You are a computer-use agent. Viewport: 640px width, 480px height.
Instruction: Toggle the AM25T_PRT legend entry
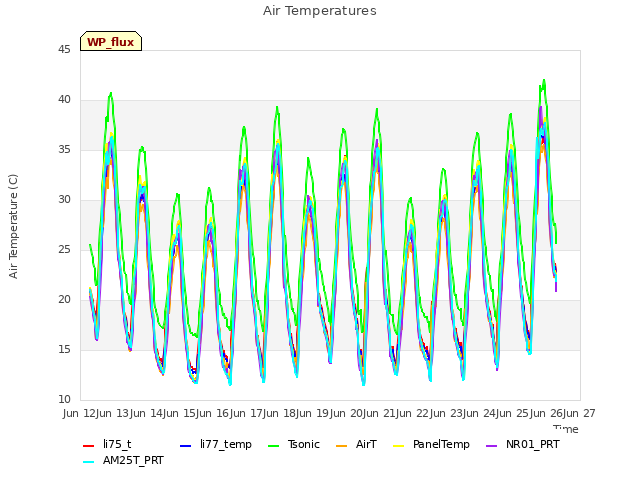(123, 460)
